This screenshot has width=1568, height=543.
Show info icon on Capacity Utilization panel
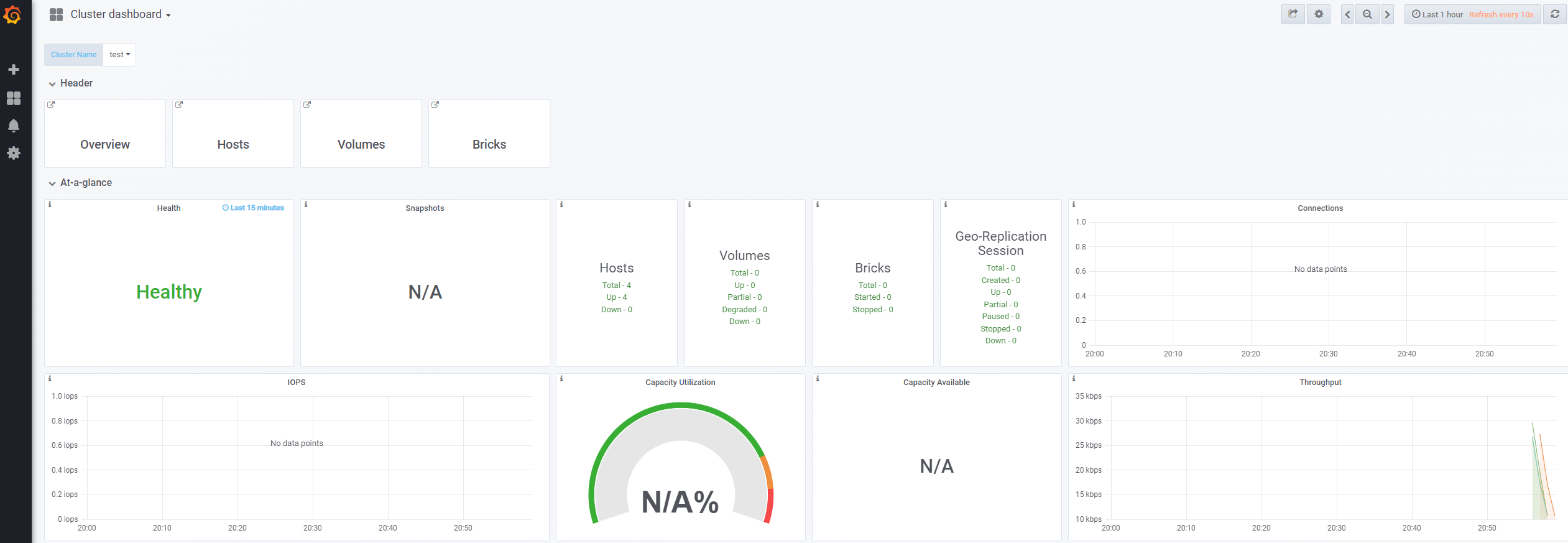pos(561,378)
